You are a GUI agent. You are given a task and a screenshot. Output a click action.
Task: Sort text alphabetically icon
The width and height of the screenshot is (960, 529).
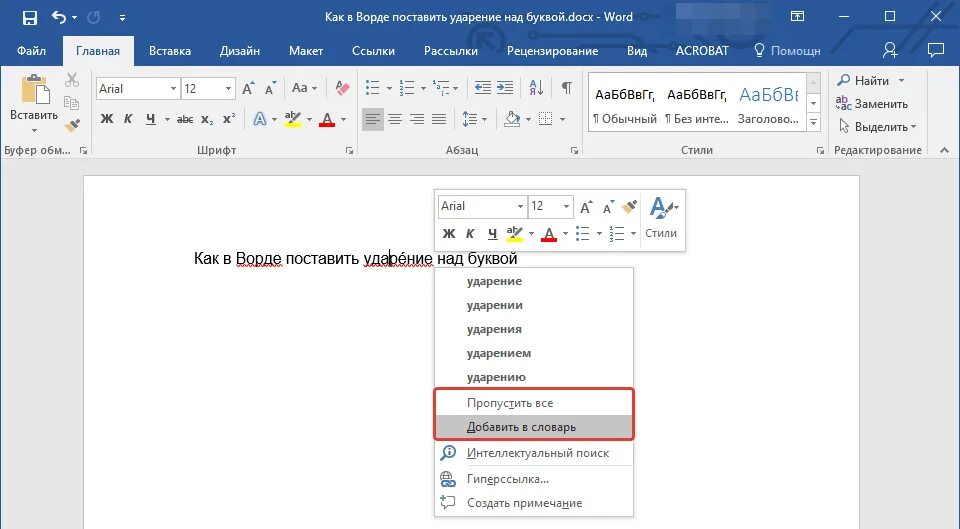(536, 88)
